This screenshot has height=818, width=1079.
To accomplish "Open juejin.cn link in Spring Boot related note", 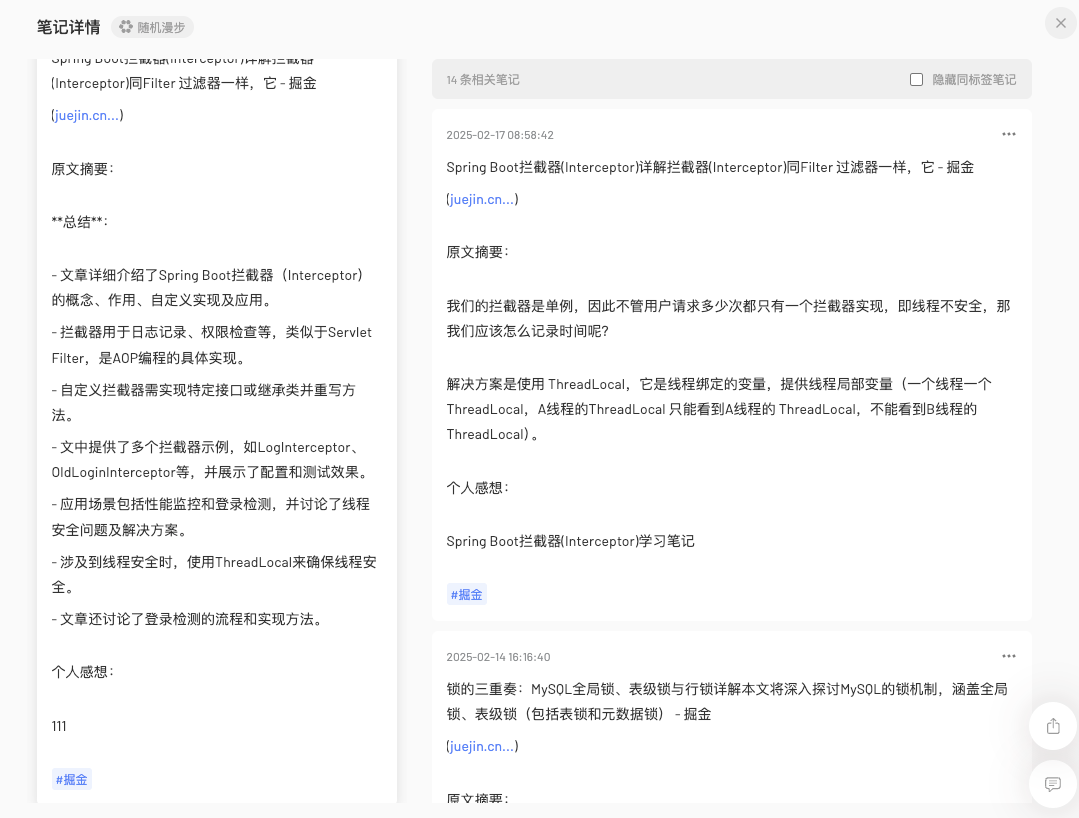I will click(482, 199).
